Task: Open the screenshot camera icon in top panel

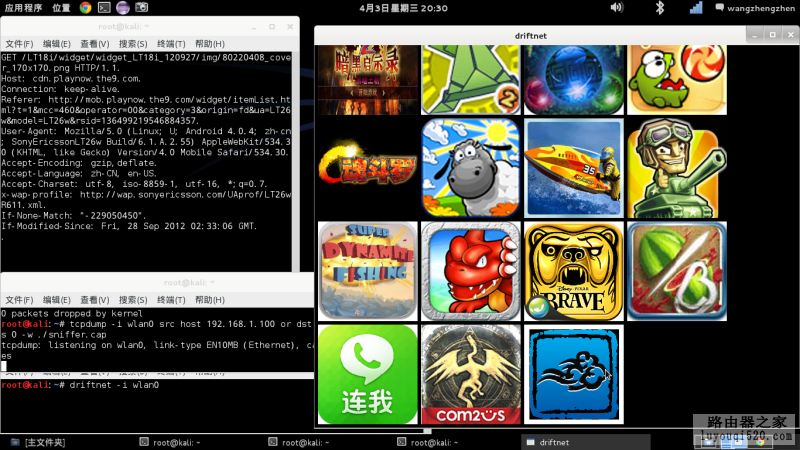Action: tap(141, 7)
